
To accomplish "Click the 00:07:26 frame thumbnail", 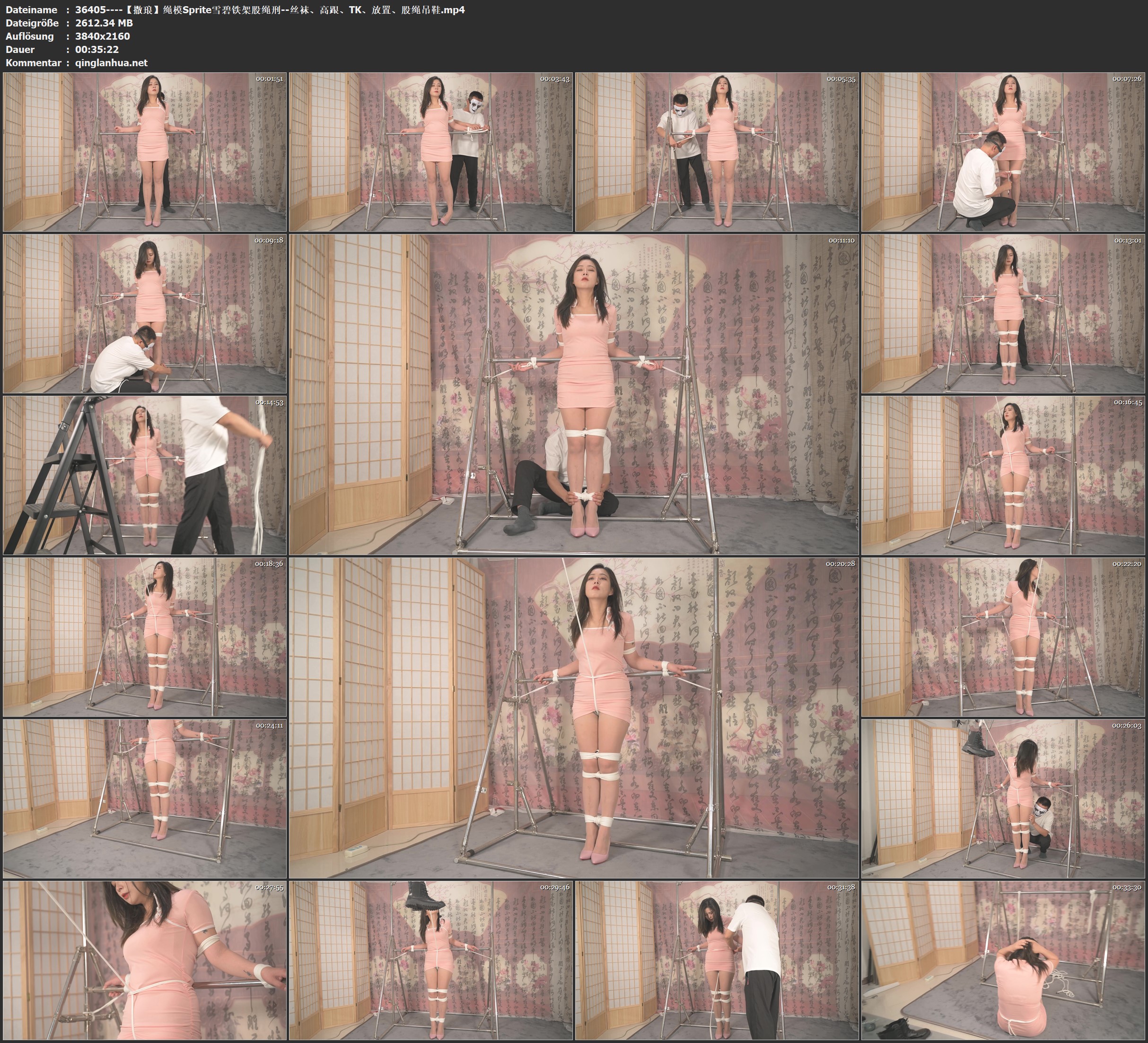I will [x=1003, y=151].
